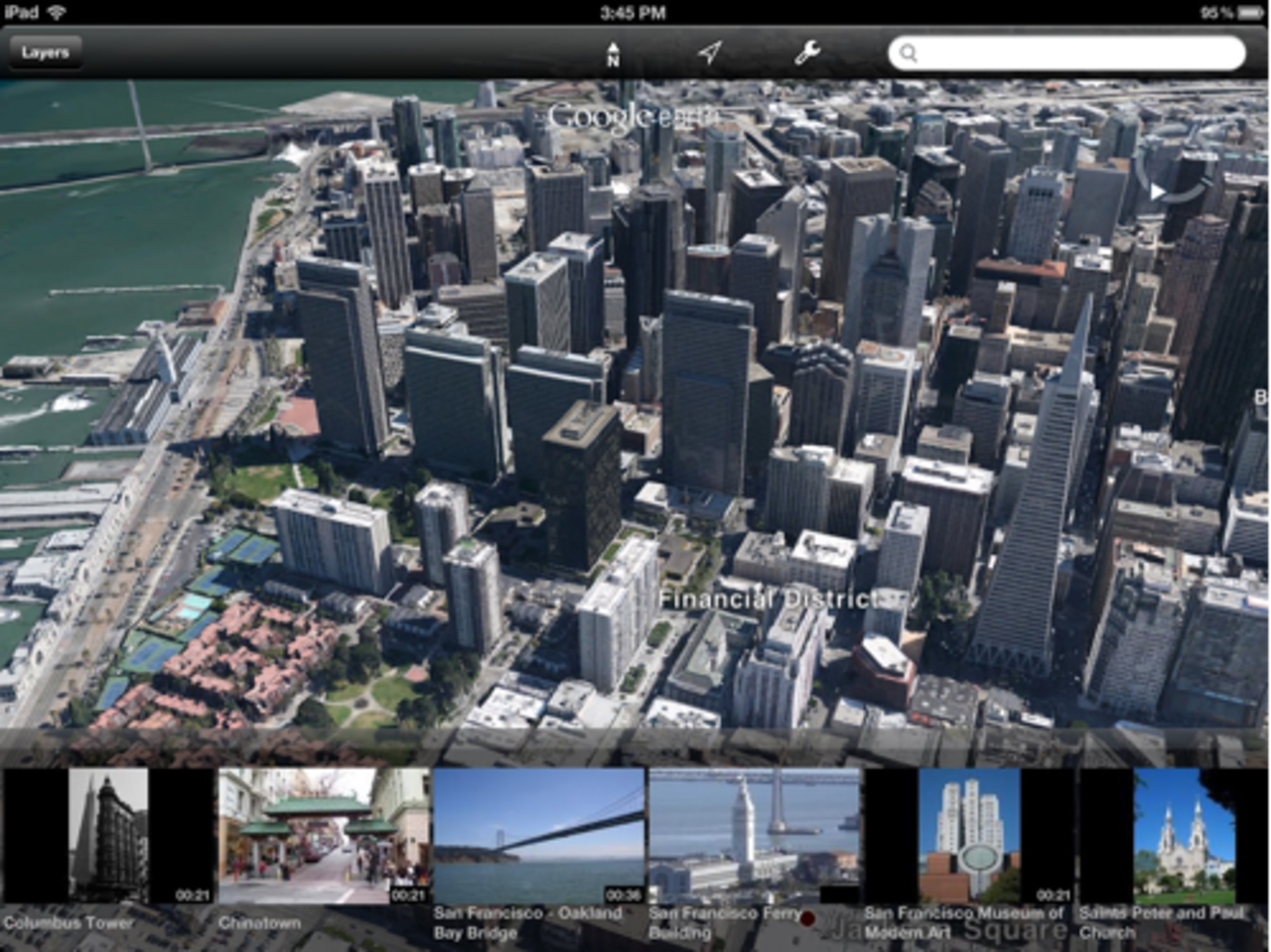Tap the Google Earth watermark logo
Image resolution: width=1271 pixels, height=952 pixels.
635,114
